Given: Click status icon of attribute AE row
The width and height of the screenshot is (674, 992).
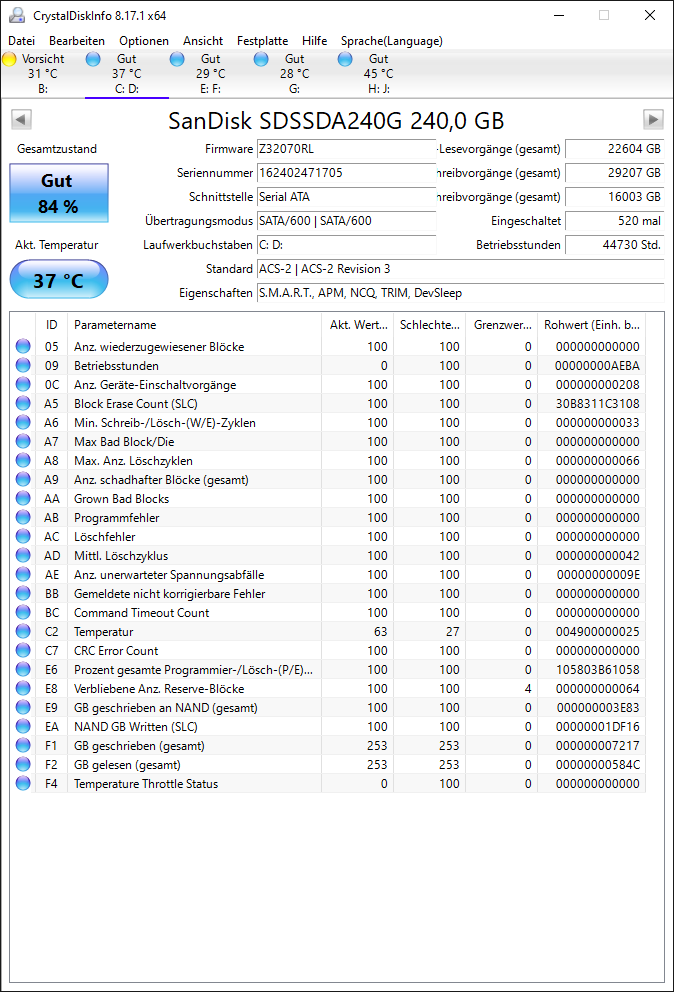Looking at the screenshot, I should click(23, 574).
